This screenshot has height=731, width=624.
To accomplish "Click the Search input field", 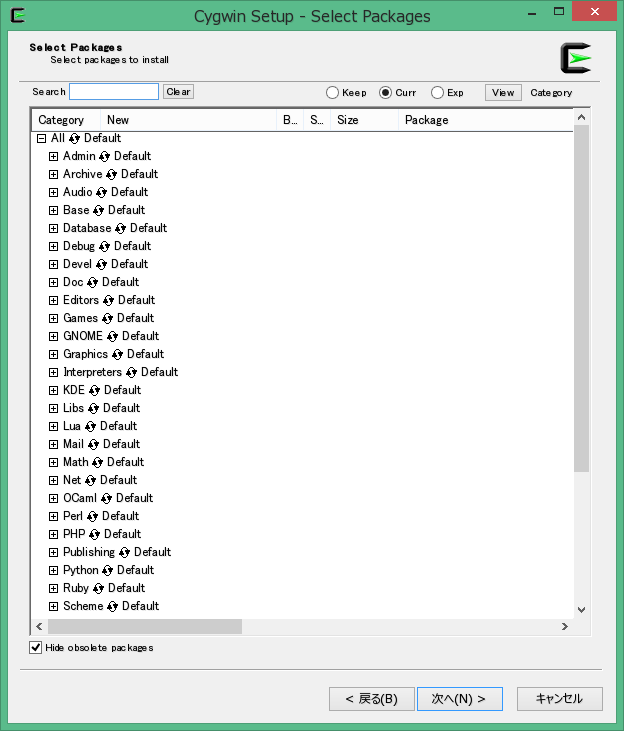I will pyautogui.click(x=114, y=92).
